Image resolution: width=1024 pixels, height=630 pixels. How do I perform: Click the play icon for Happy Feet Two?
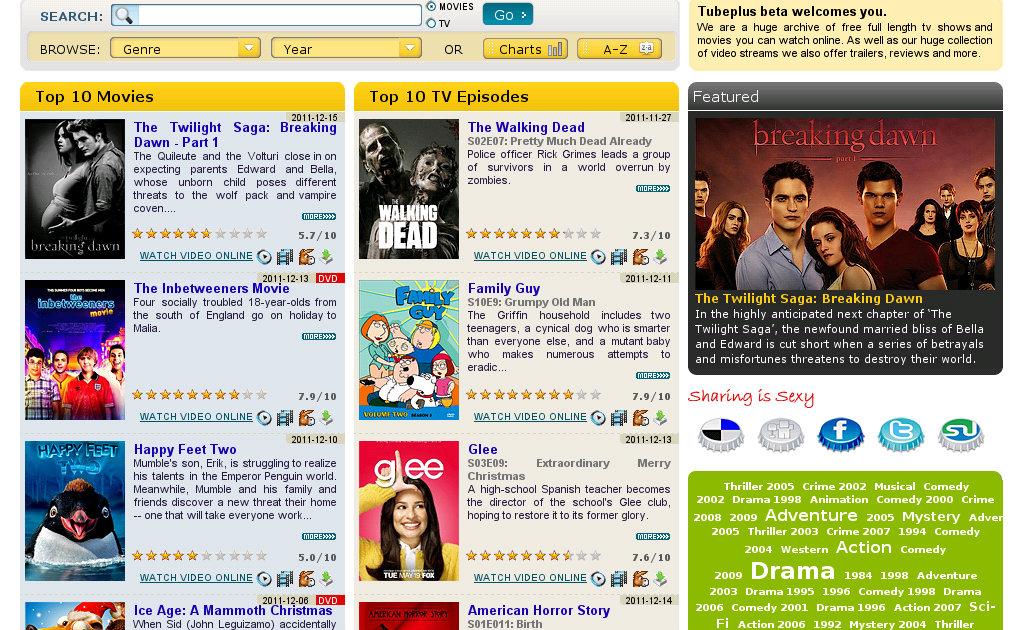[x=264, y=578]
